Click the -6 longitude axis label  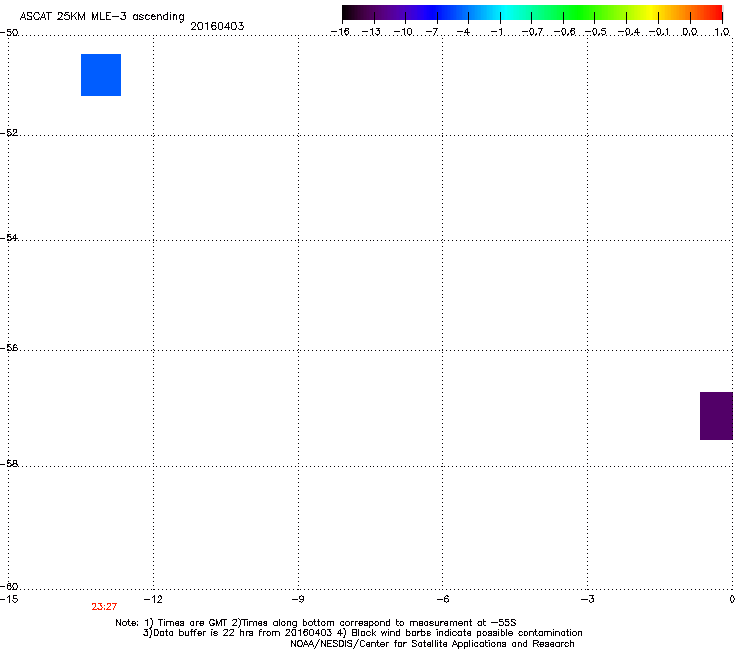(442, 599)
